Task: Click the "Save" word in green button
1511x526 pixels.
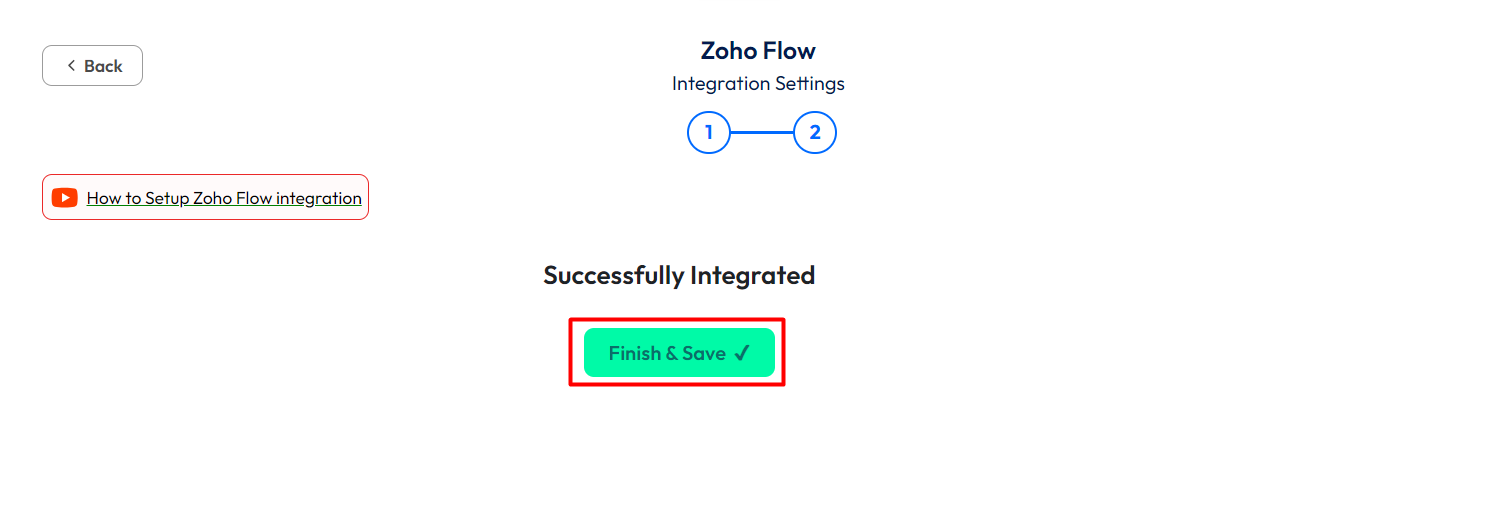Action: tap(704, 353)
